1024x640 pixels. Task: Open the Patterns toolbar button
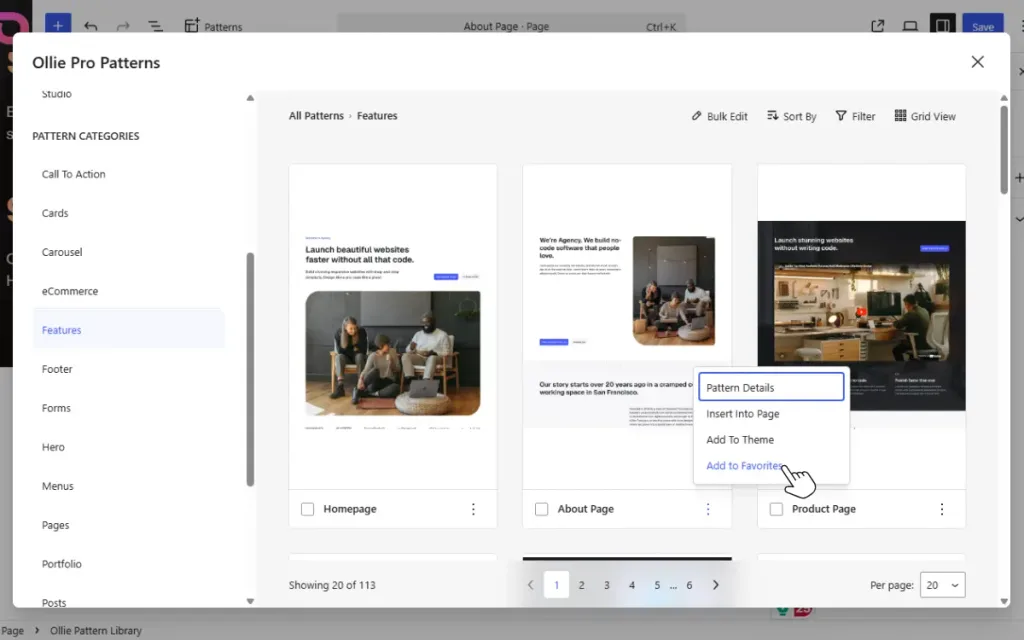[x=214, y=26]
